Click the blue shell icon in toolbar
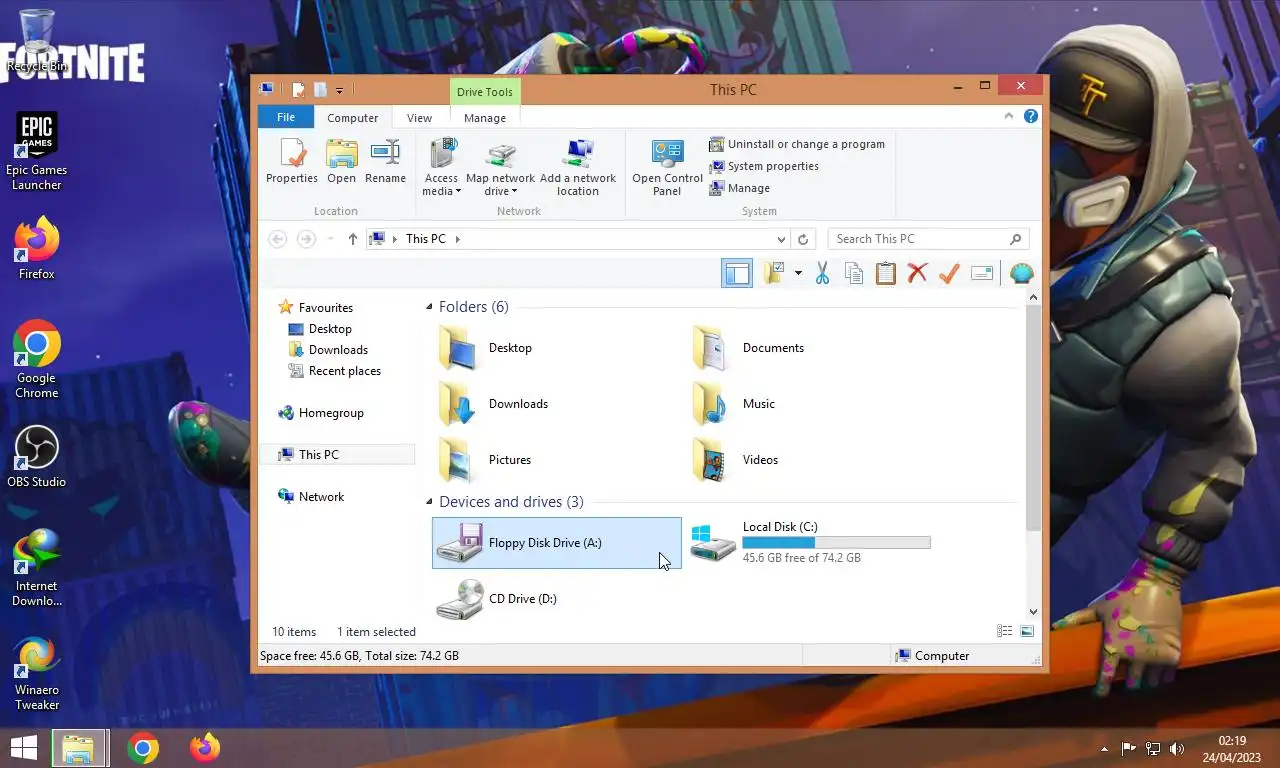The width and height of the screenshot is (1280, 768). pos(1021,273)
